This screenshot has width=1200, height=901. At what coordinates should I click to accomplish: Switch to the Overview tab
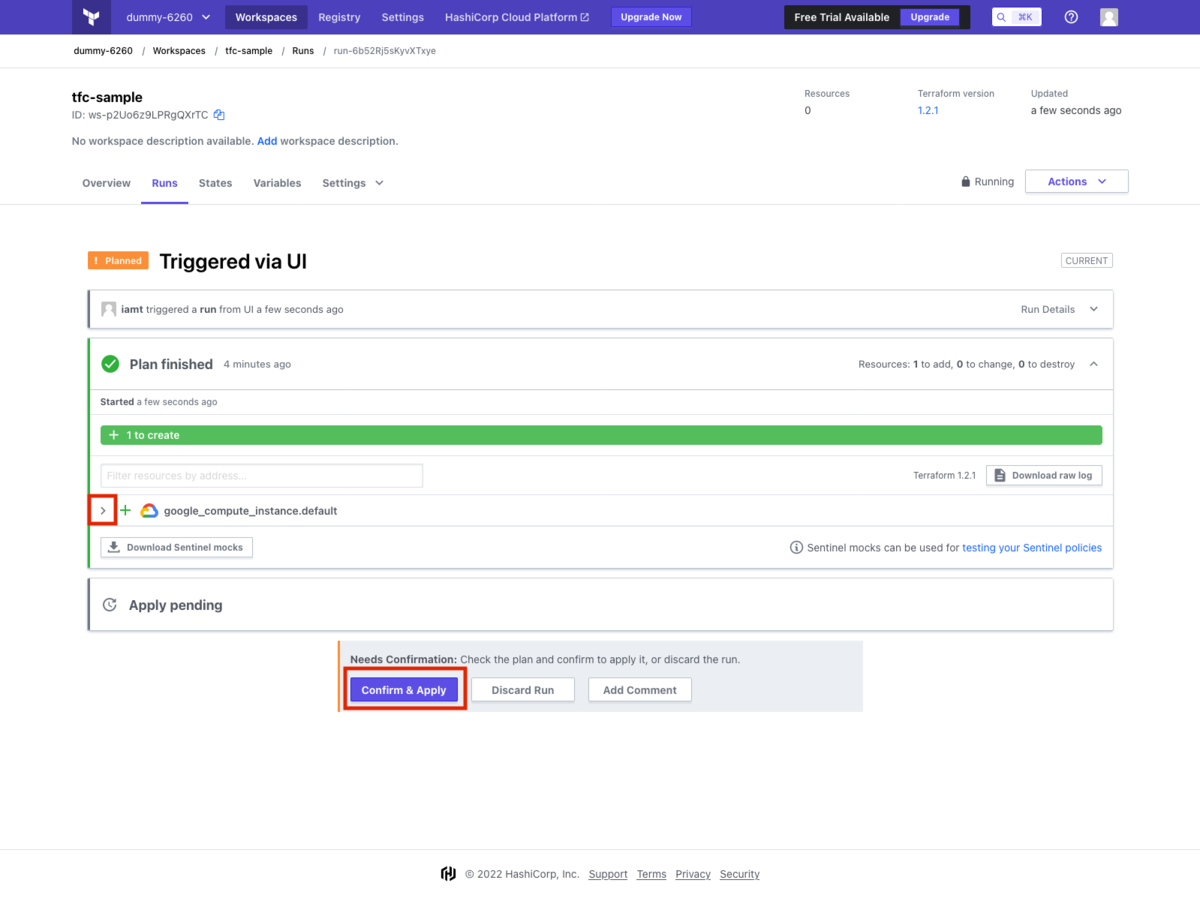pos(106,183)
